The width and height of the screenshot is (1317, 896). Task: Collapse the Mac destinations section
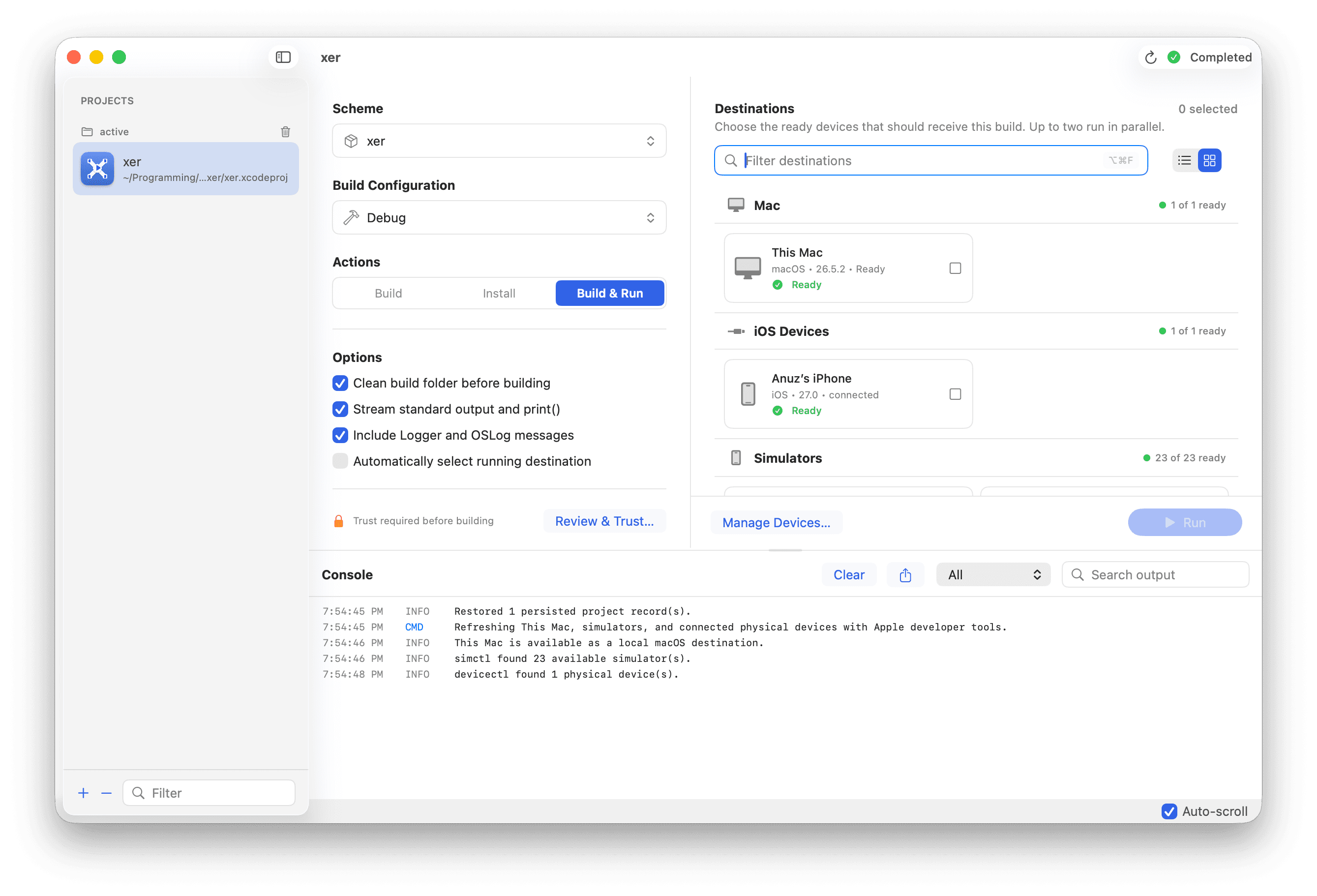[976, 205]
